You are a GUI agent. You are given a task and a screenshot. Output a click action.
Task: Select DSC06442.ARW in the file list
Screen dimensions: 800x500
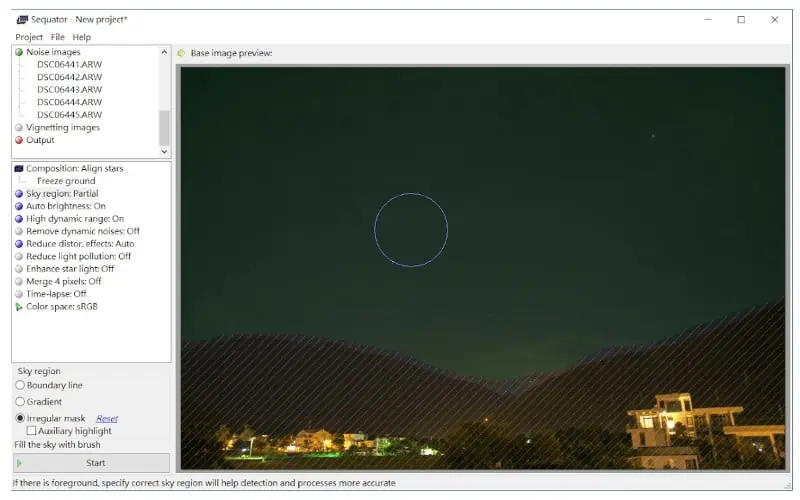(69, 77)
